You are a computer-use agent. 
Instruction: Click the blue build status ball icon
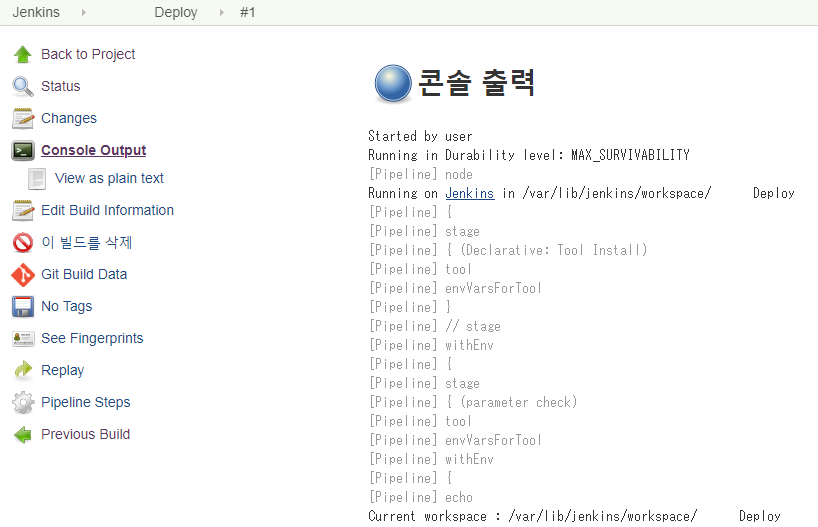(x=393, y=83)
